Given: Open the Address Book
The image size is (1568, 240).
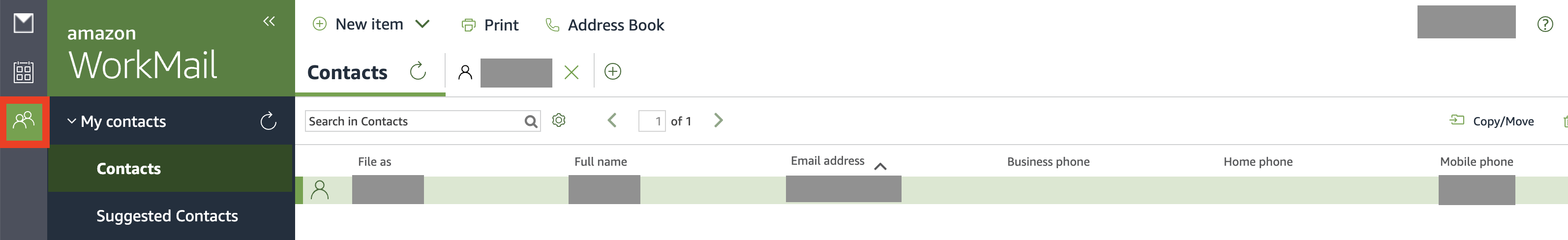Looking at the screenshot, I should pyautogui.click(x=605, y=25).
